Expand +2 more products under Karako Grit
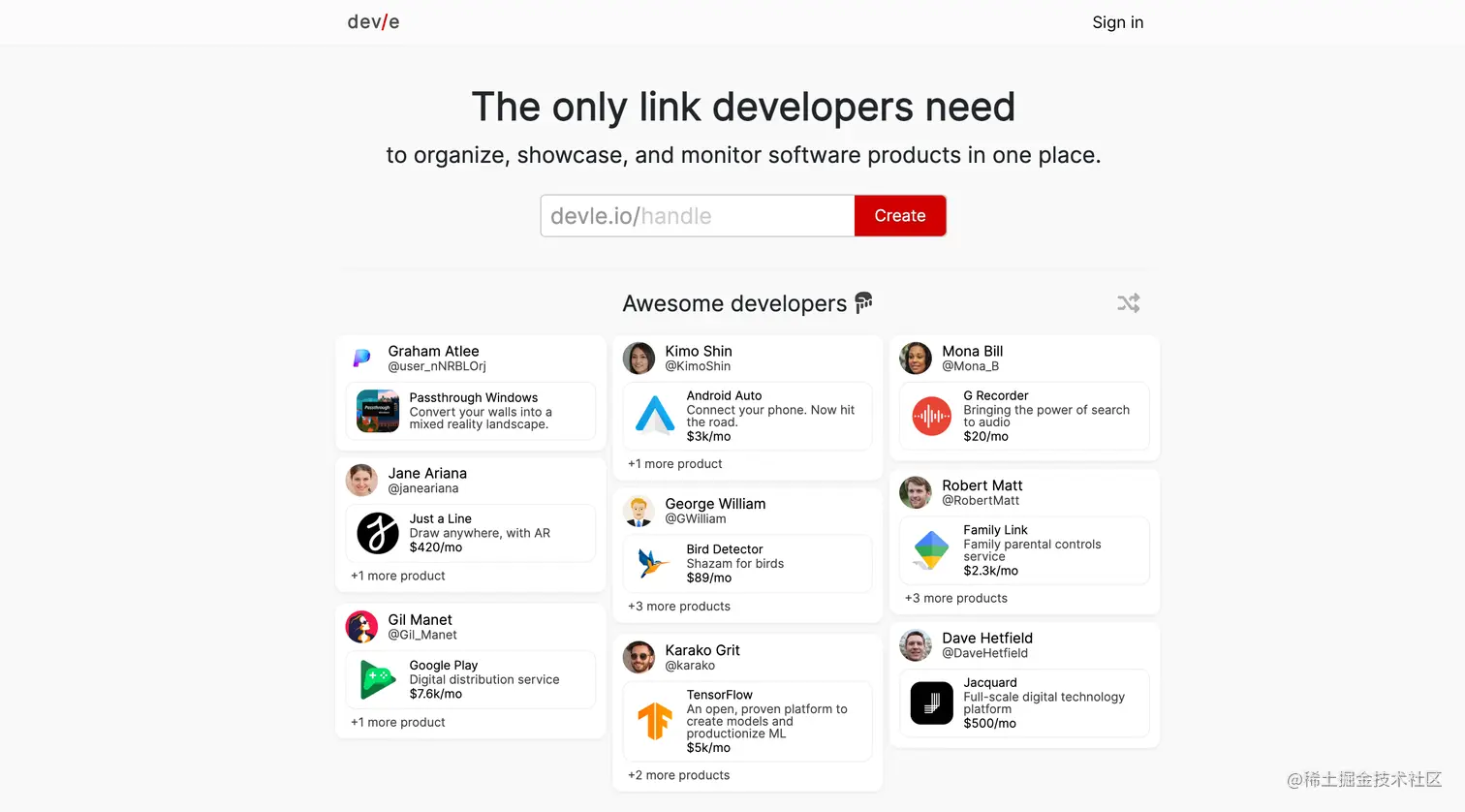1465x812 pixels. (679, 775)
